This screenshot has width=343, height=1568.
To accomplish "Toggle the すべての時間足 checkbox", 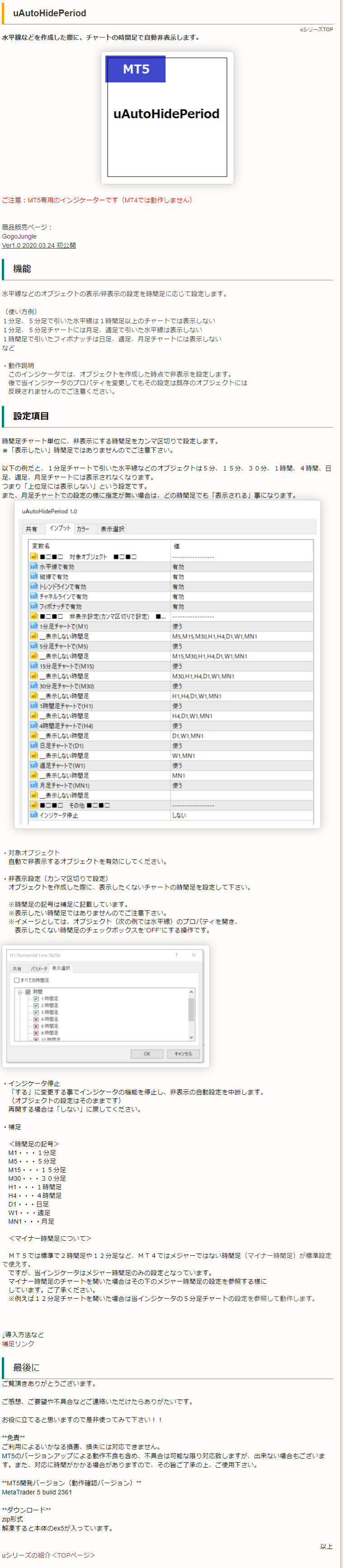I will click(x=16, y=981).
